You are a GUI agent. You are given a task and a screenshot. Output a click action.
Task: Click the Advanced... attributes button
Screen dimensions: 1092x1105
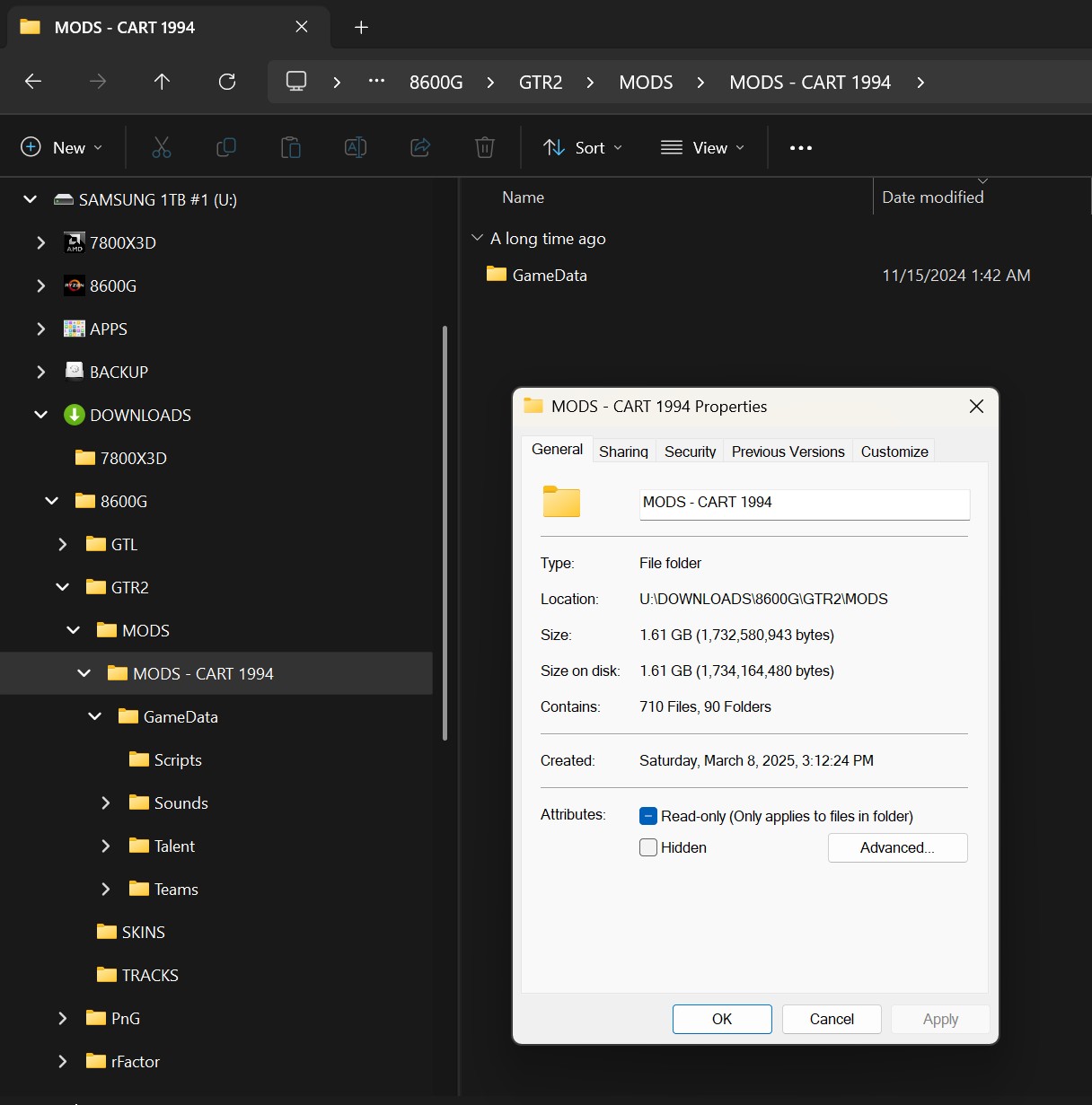click(x=897, y=847)
